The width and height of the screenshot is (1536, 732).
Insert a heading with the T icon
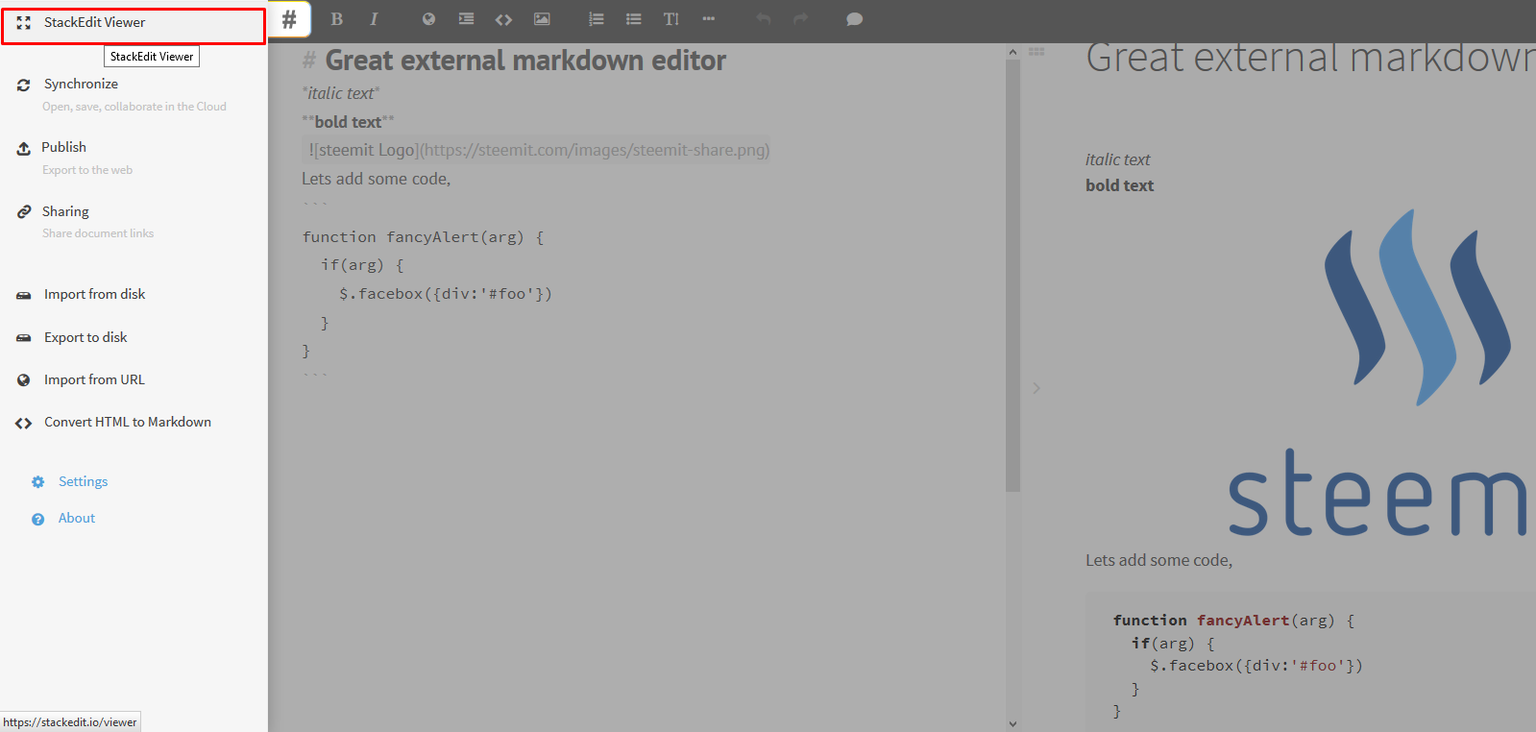671,19
